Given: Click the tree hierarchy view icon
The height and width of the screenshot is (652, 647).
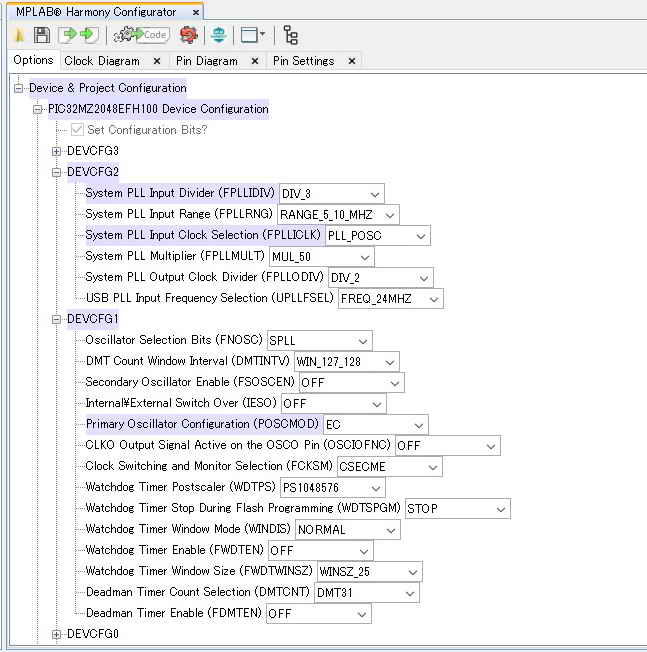Looking at the screenshot, I should click(x=290, y=35).
